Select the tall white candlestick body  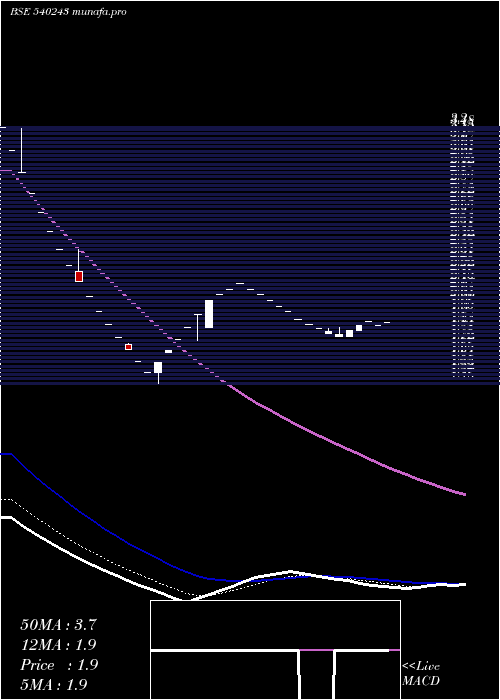click(209, 314)
